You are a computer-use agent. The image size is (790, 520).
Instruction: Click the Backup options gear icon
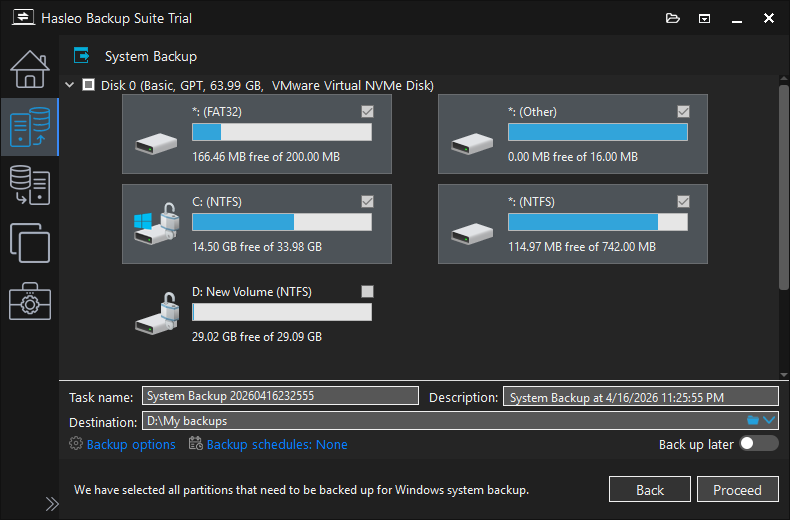coord(76,443)
